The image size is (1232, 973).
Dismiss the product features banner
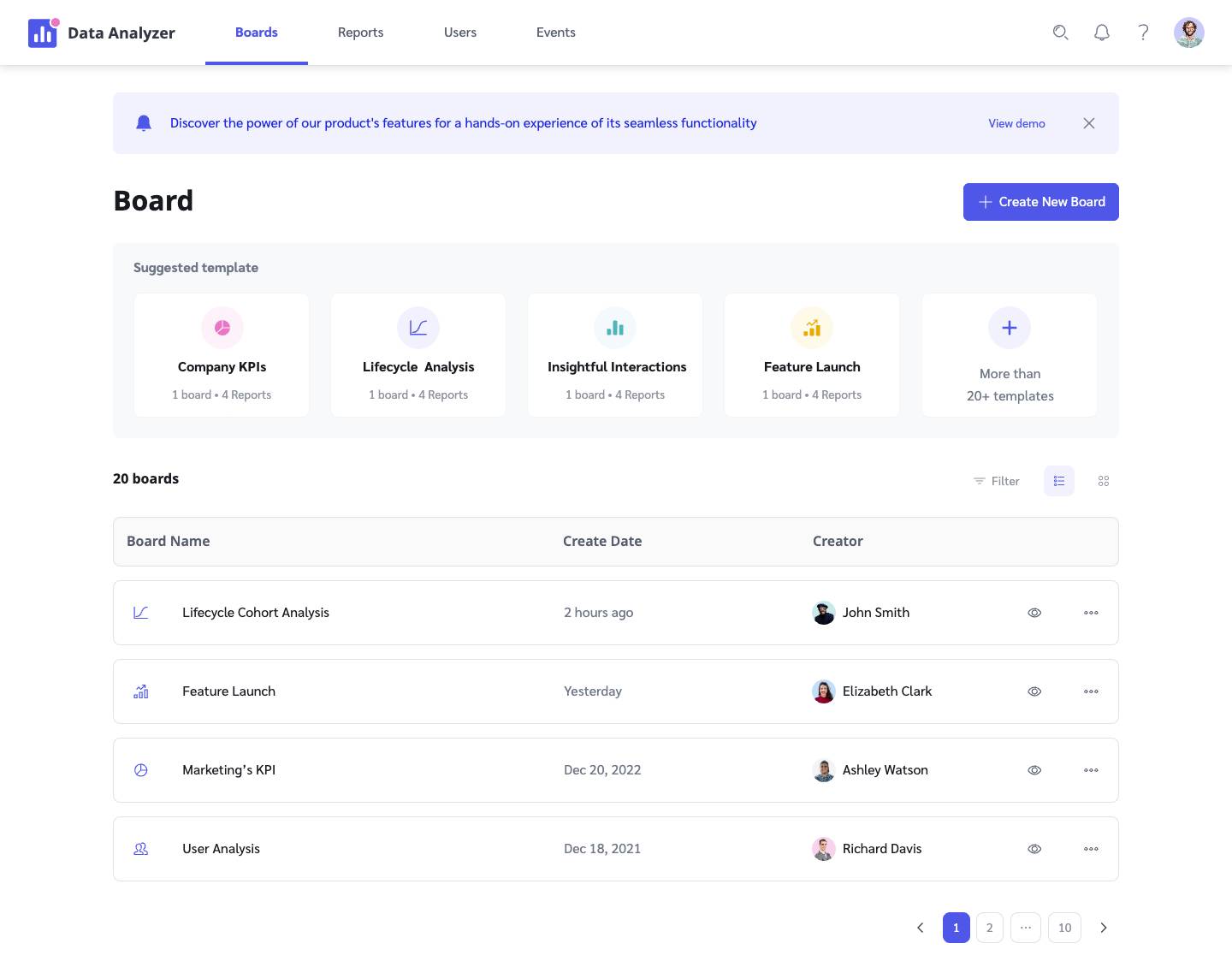click(x=1089, y=123)
